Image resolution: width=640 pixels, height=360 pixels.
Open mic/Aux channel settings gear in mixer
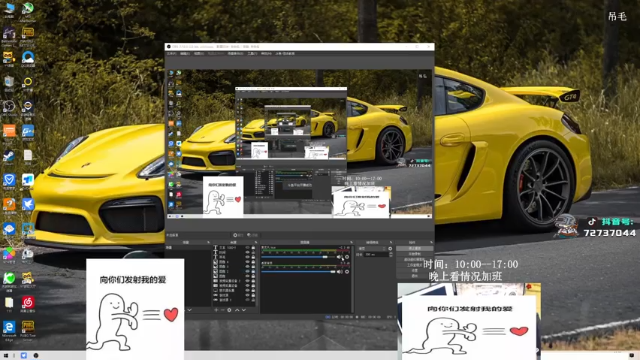[x=347, y=257]
